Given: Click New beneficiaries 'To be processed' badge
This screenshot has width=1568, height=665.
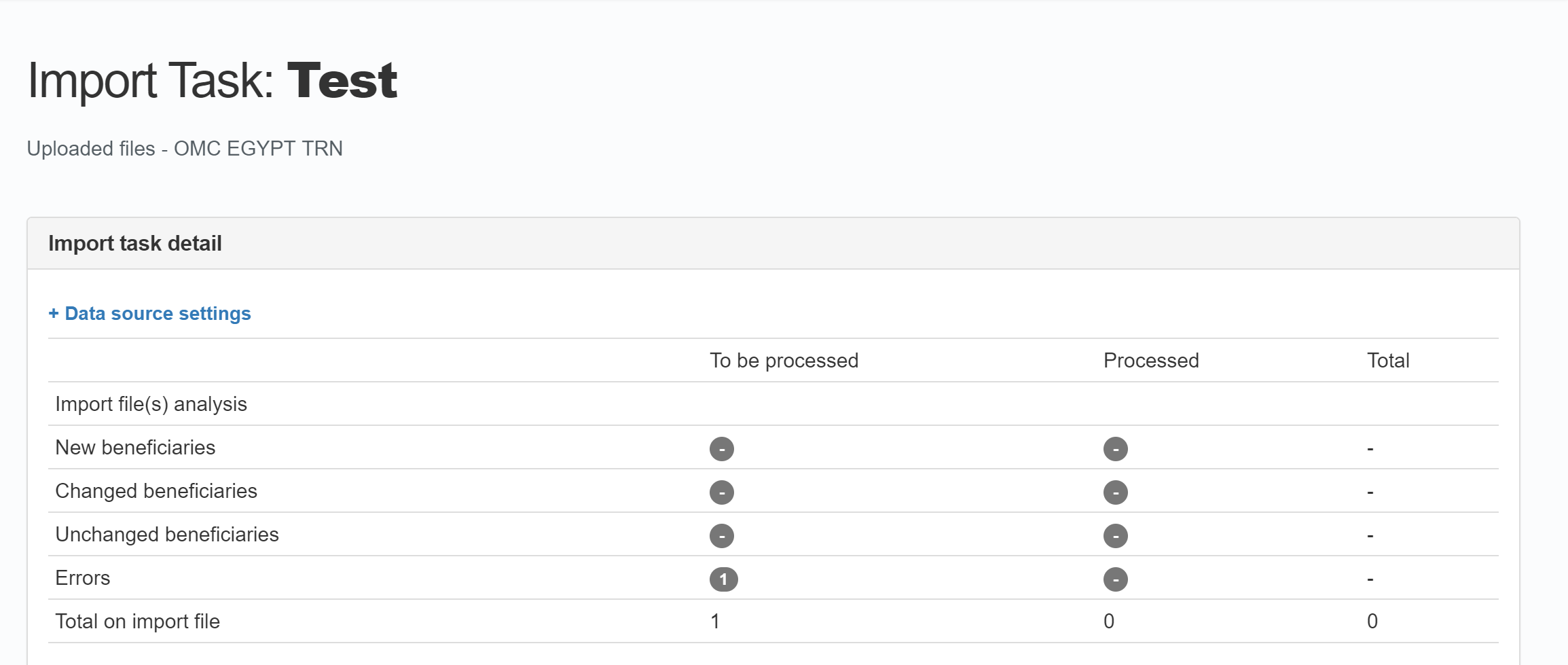Looking at the screenshot, I should 721,449.
